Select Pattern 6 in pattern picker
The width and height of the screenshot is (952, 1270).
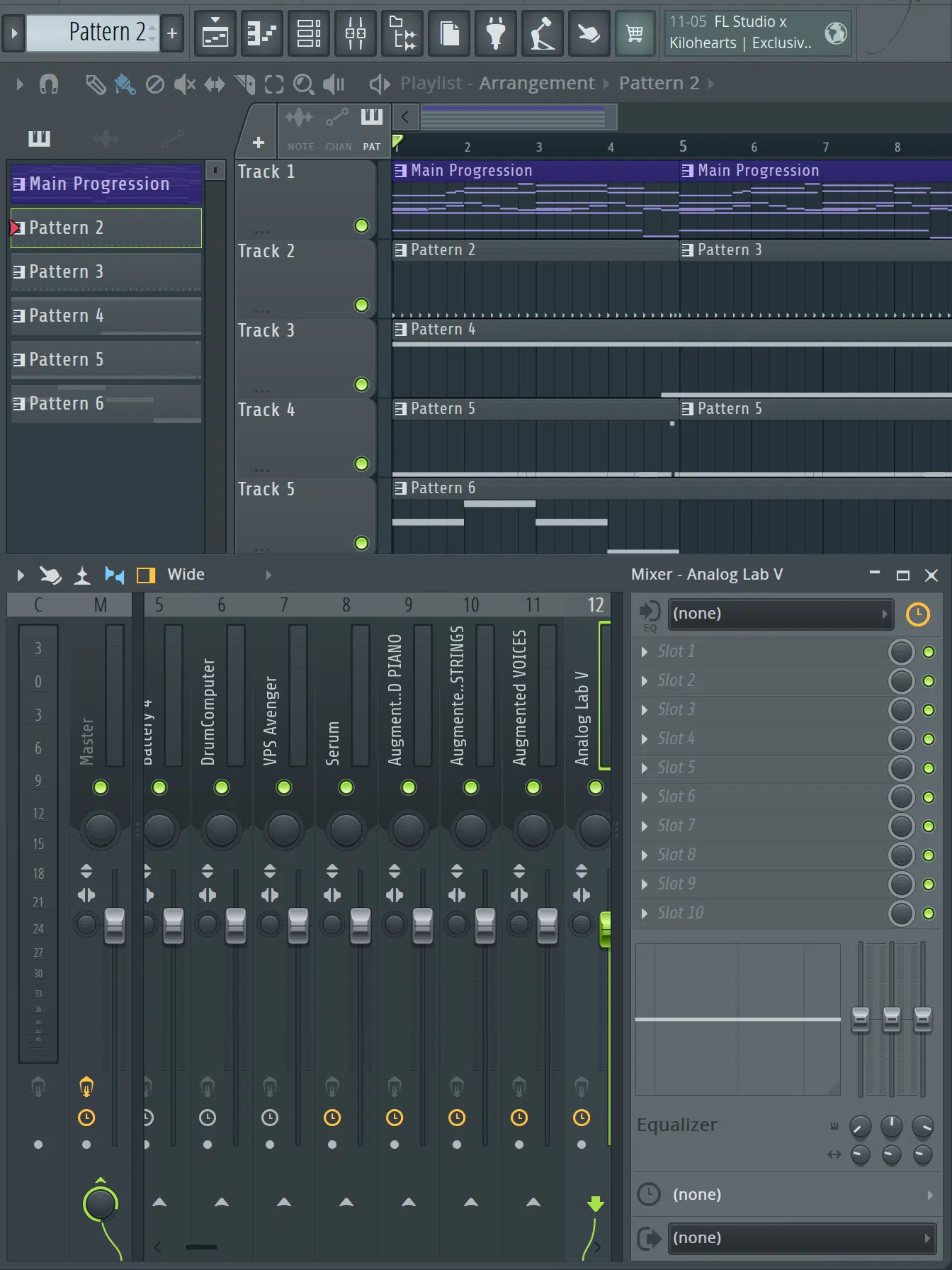click(106, 404)
